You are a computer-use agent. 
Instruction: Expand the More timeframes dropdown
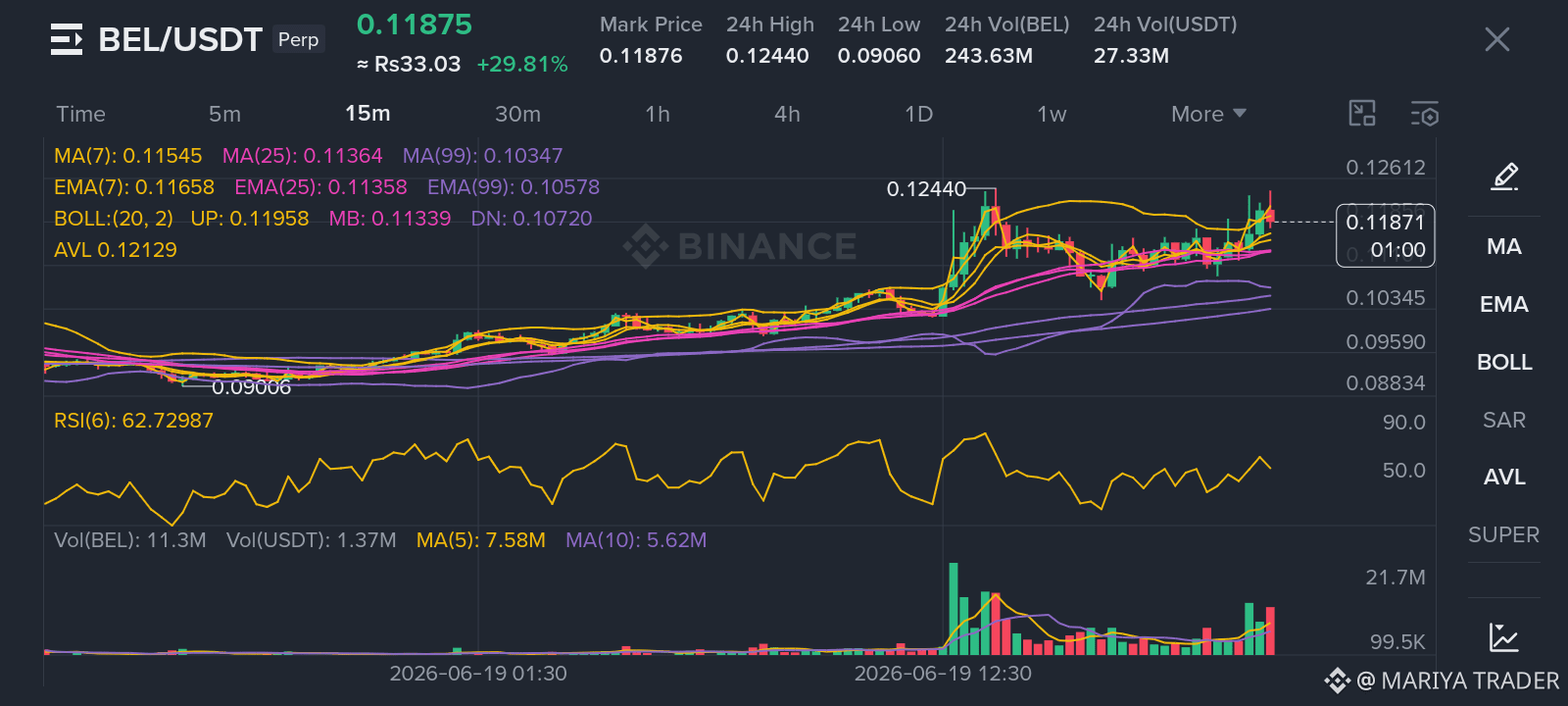tap(1208, 114)
